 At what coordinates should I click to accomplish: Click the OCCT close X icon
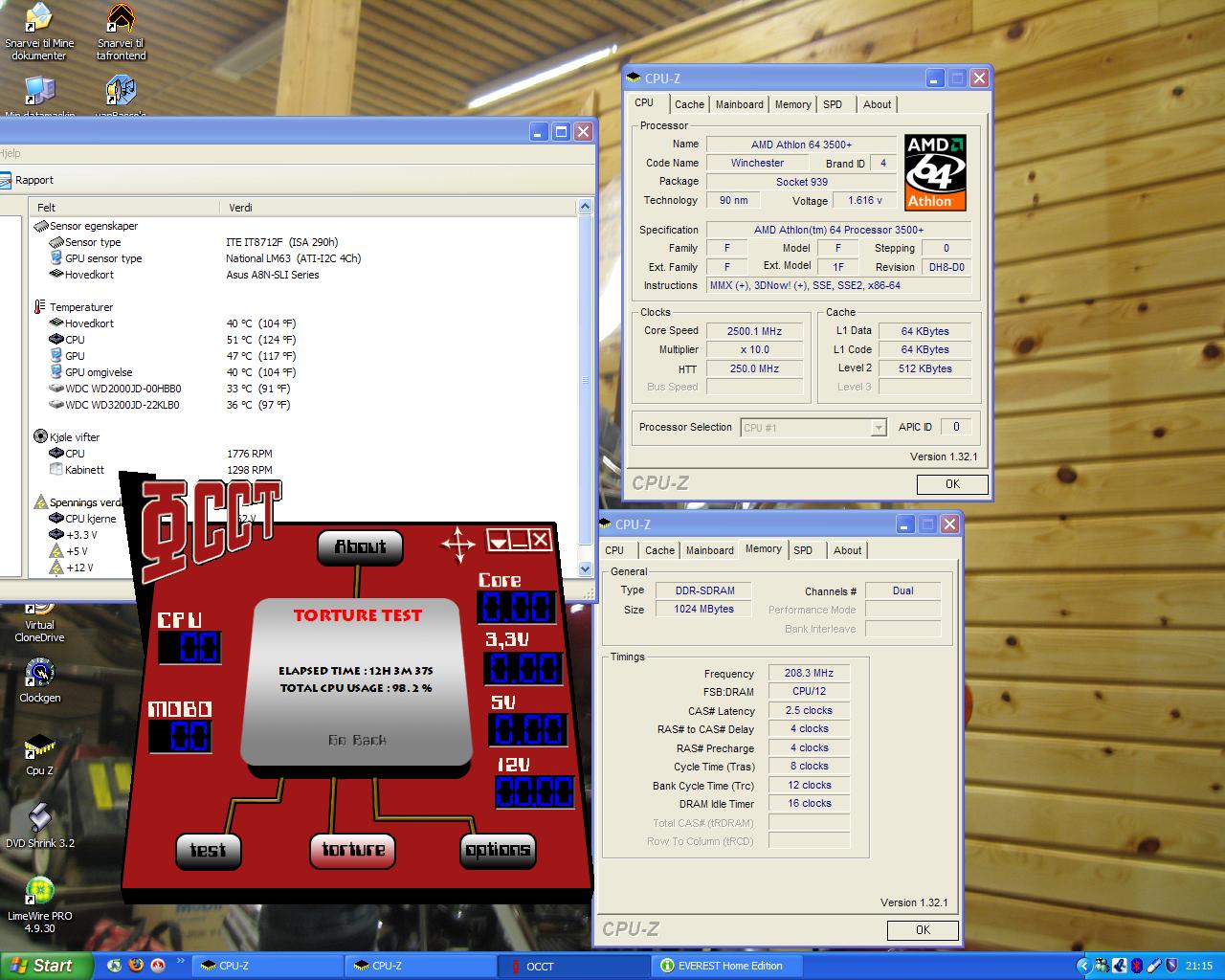[x=541, y=541]
